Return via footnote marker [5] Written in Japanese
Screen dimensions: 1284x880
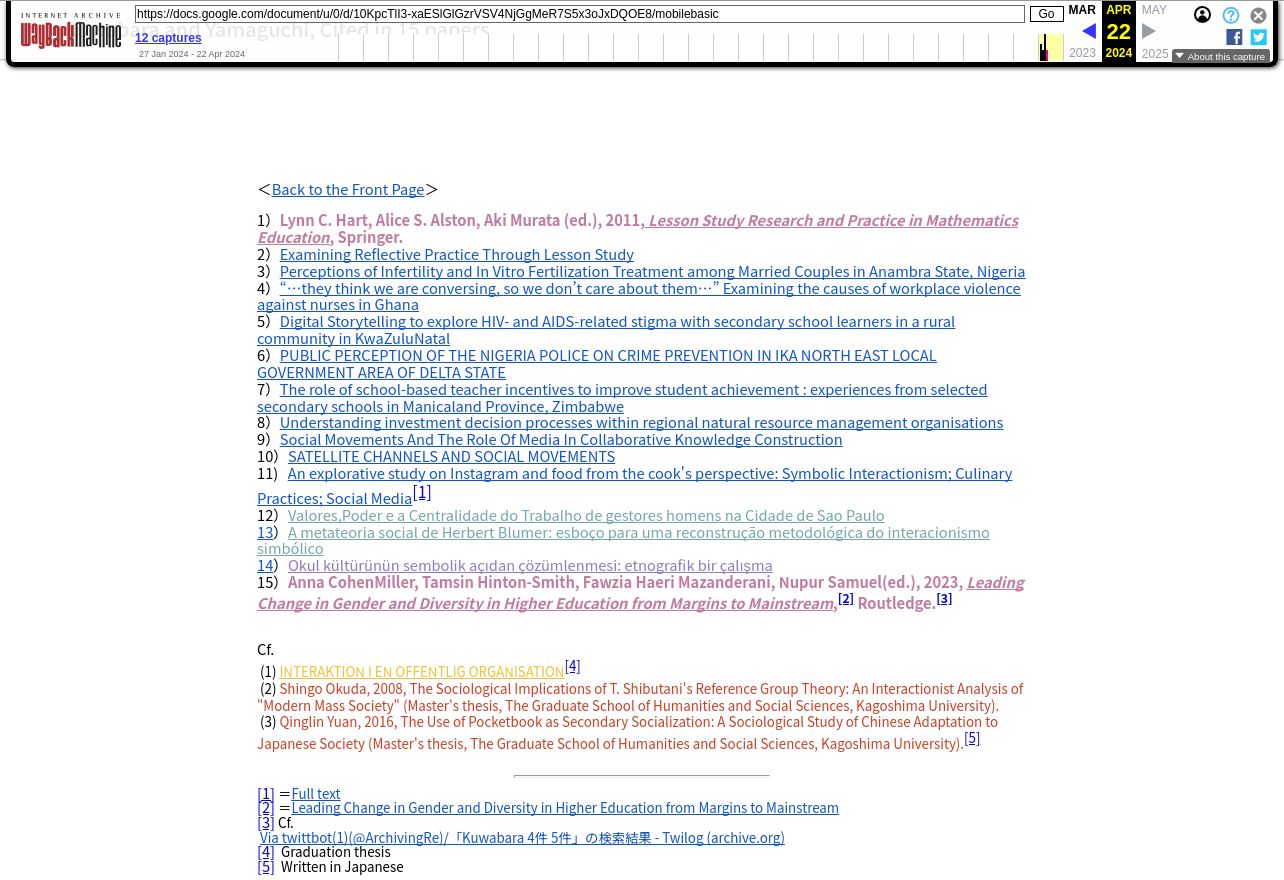pos(265,867)
